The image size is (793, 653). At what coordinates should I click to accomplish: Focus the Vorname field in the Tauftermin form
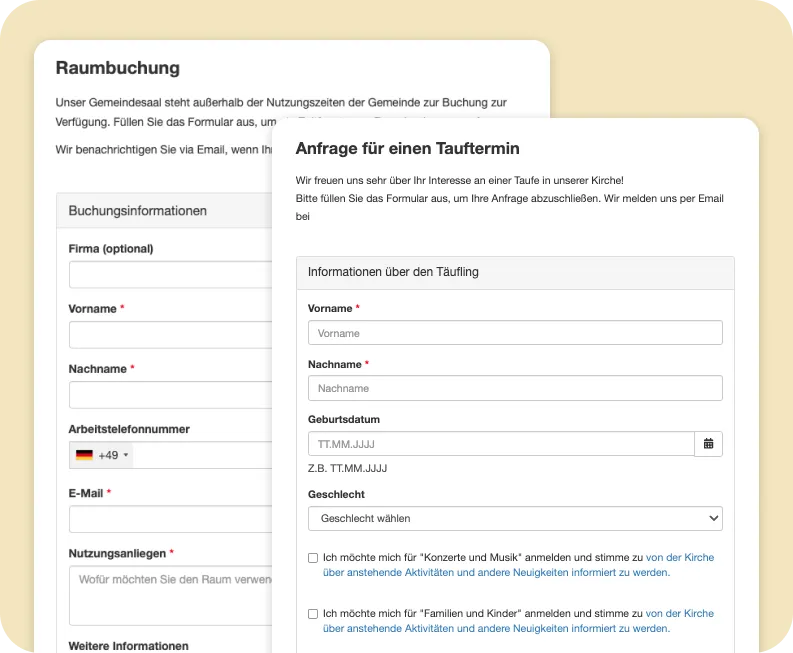tap(515, 333)
